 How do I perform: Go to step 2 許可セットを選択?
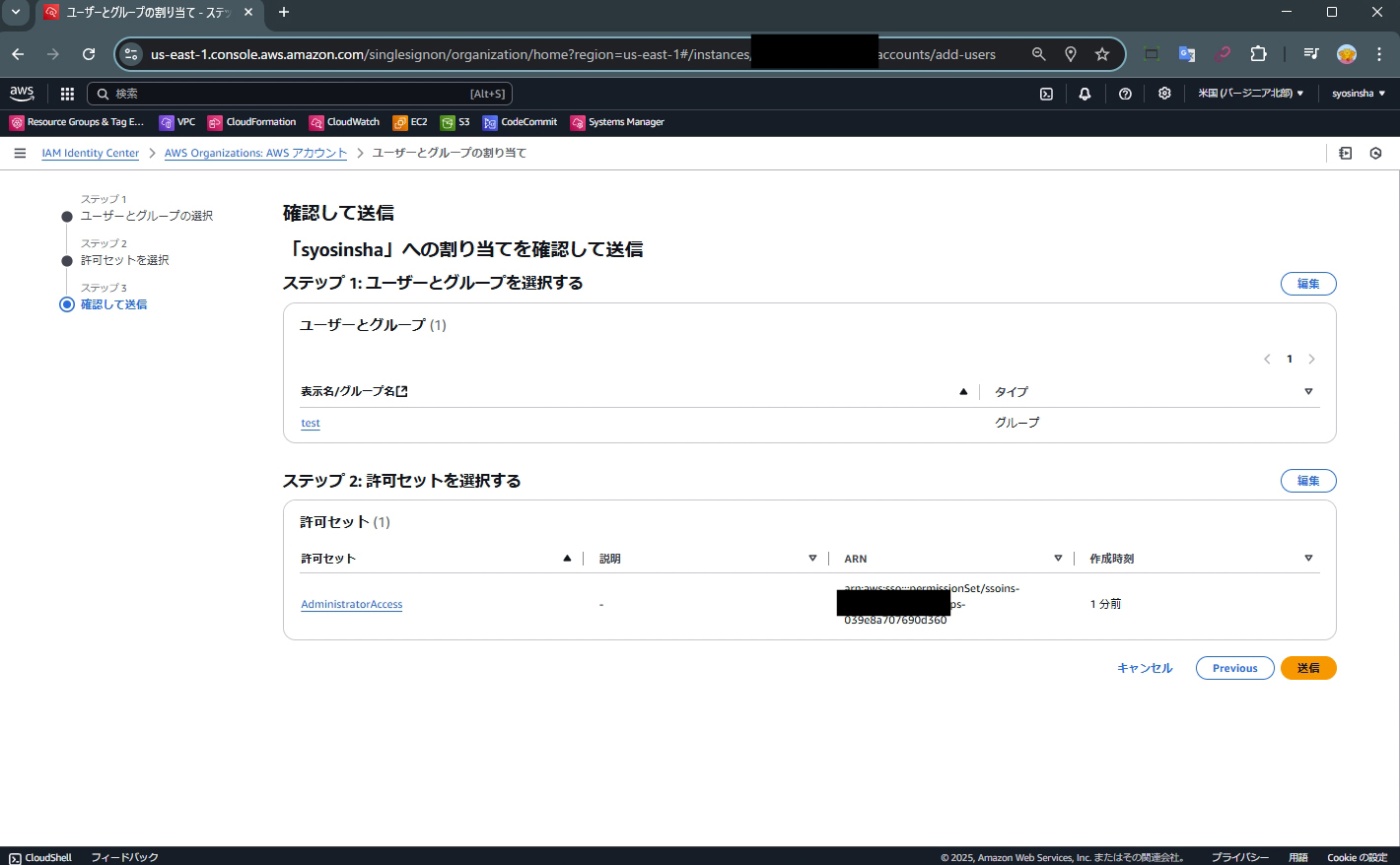125,260
